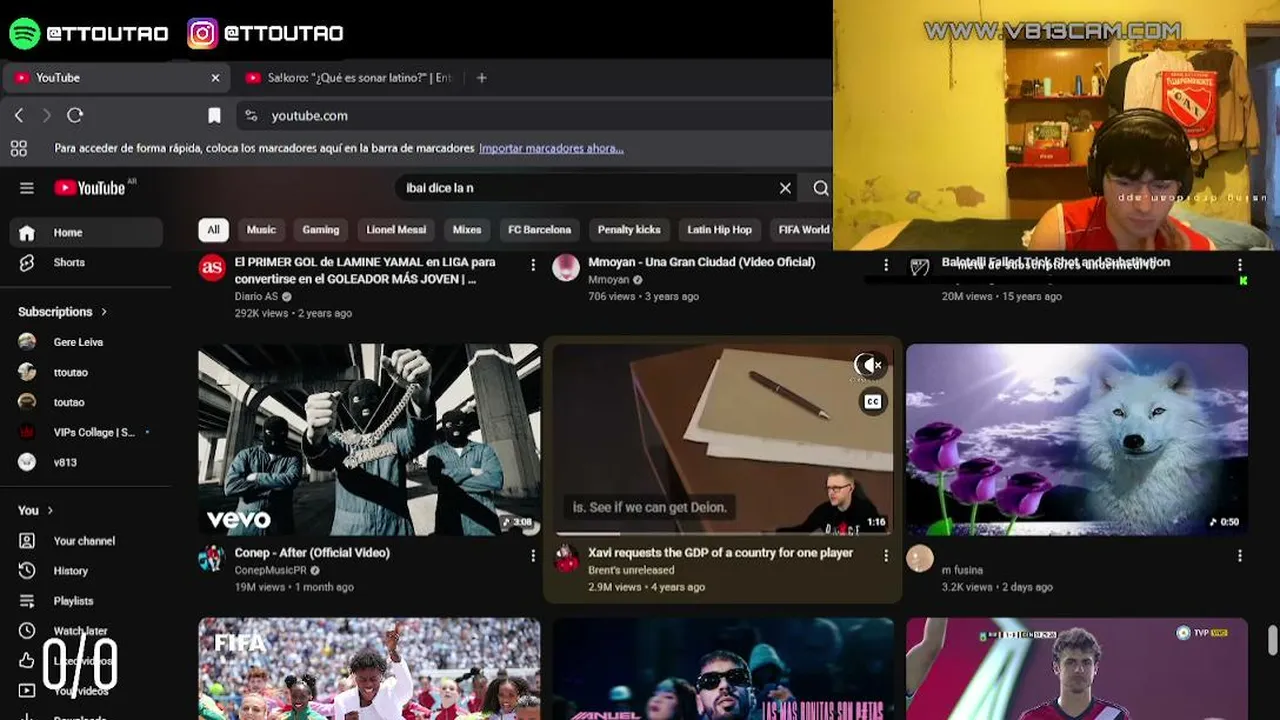This screenshot has height=720, width=1280.
Task: Toggle mute on the Xavi video preview
Action: point(871,365)
